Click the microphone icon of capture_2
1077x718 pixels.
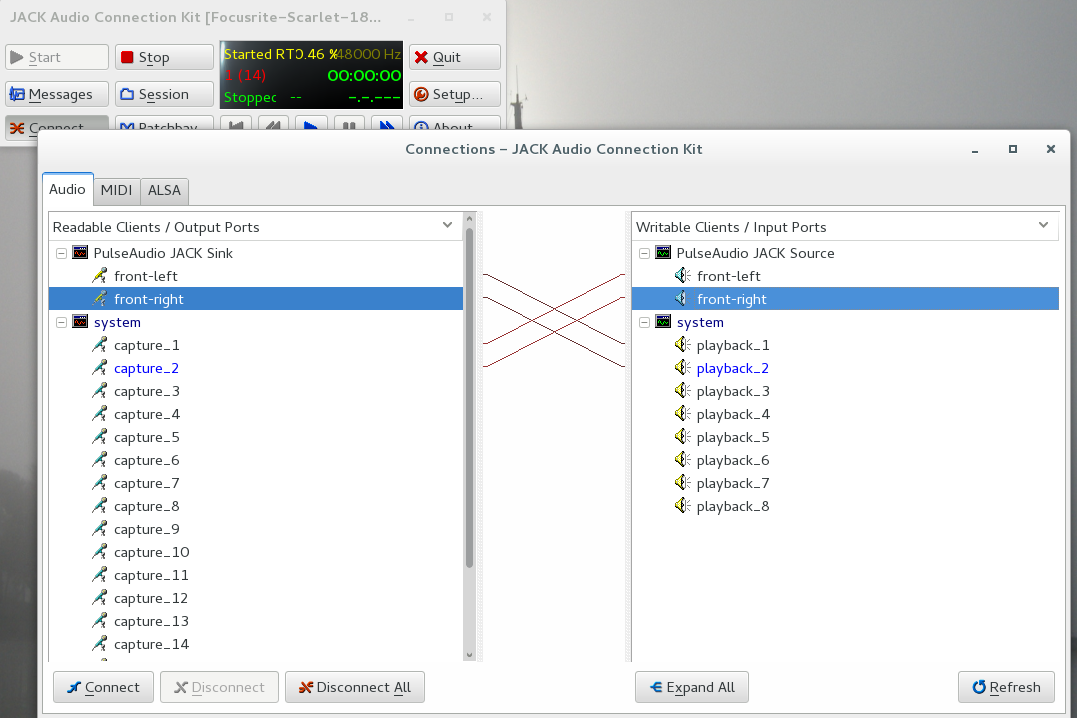coord(100,368)
